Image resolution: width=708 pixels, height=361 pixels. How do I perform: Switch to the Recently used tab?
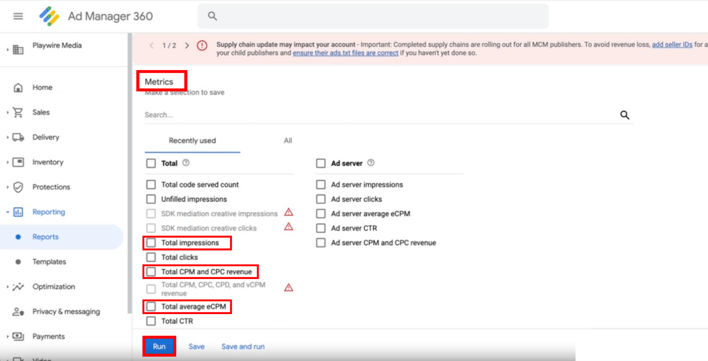coord(192,141)
